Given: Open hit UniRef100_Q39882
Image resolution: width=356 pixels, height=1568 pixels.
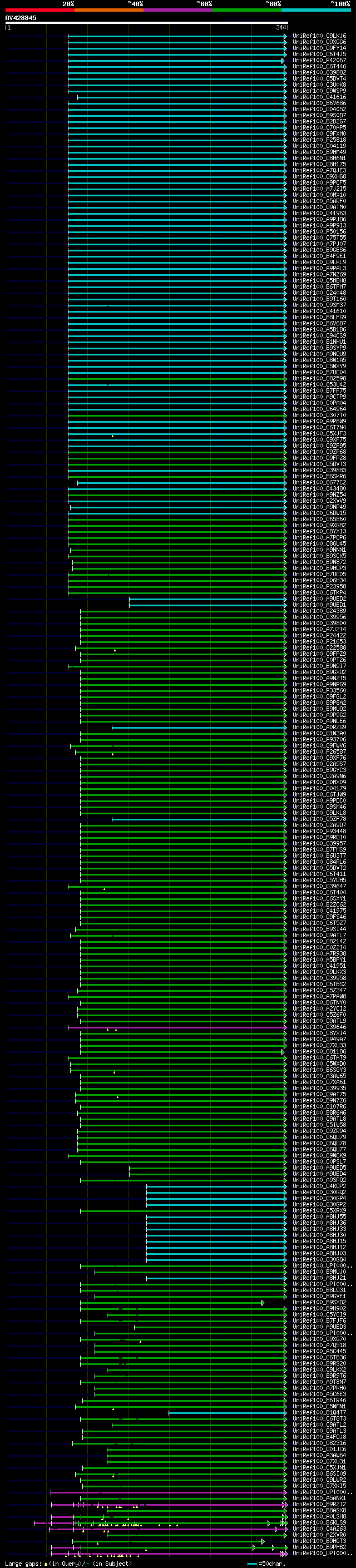Looking at the screenshot, I should point(319,72).
